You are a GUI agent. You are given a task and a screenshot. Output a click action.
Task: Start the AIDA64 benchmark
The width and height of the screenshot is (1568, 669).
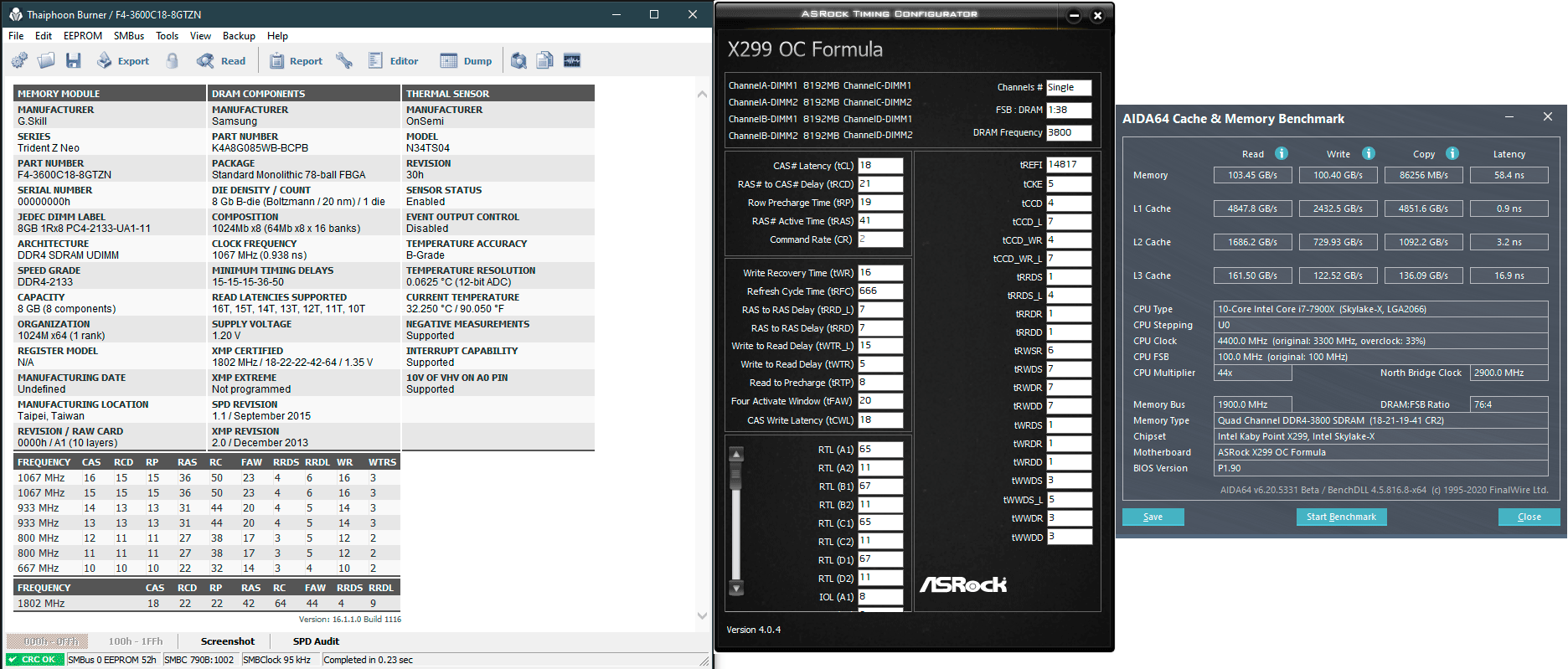[1342, 517]
